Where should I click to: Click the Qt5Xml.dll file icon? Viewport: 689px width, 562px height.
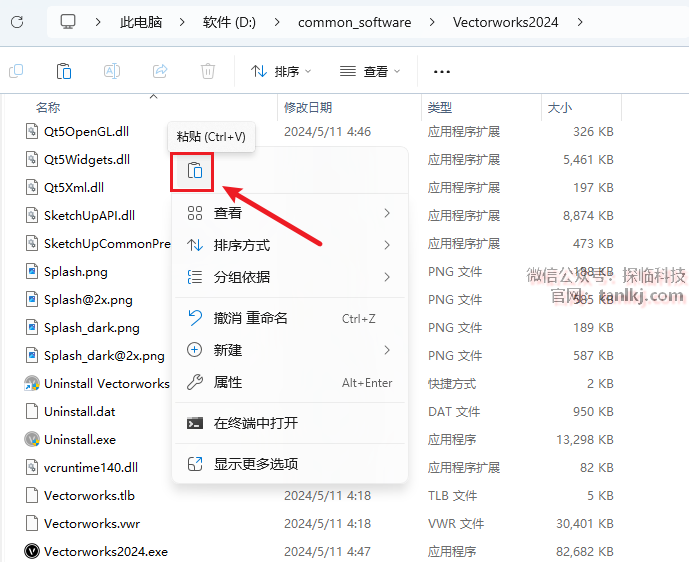[x=32, y=187]
